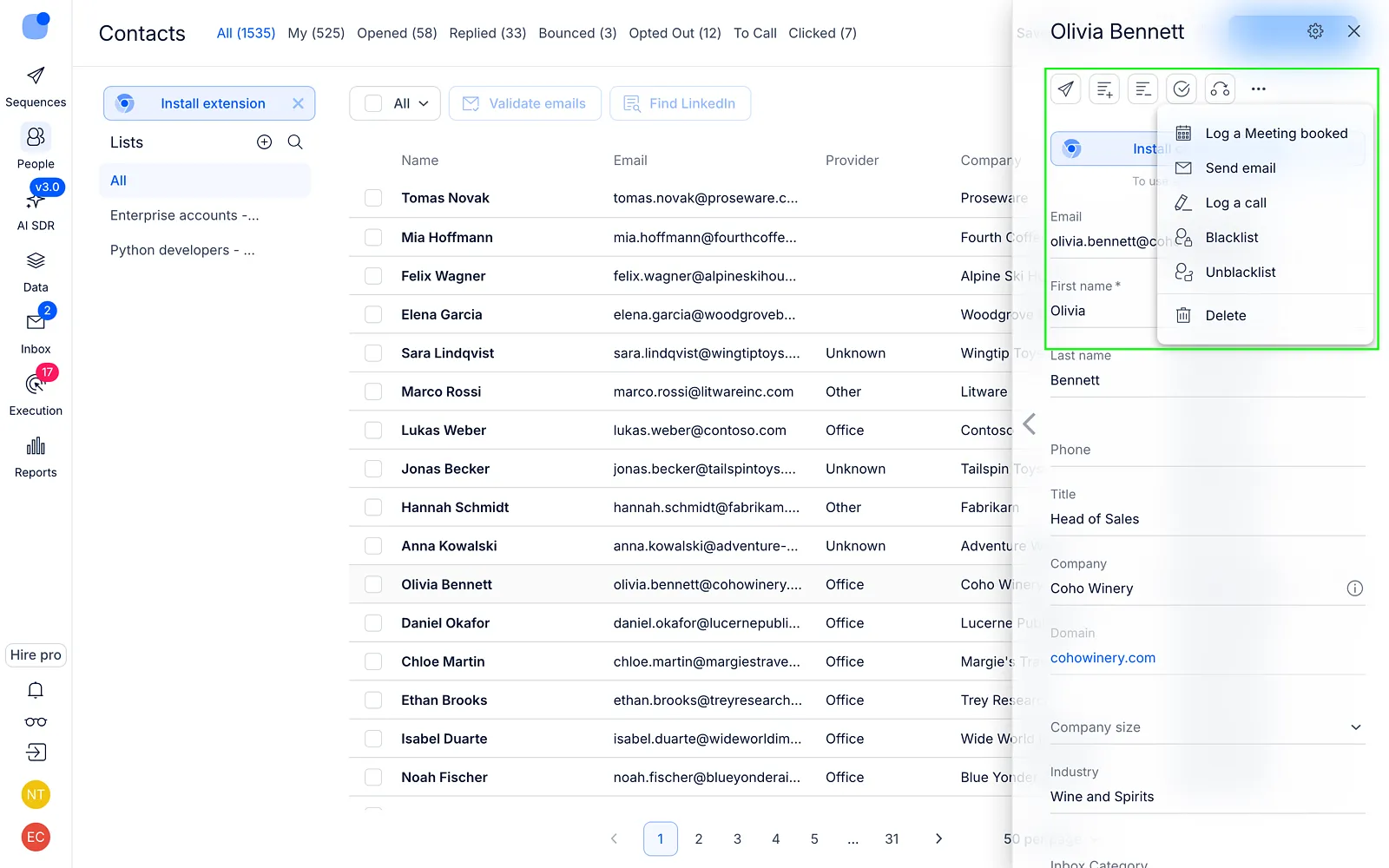
Task: Search lists with magnifier icon
Action: pos(295,142)
